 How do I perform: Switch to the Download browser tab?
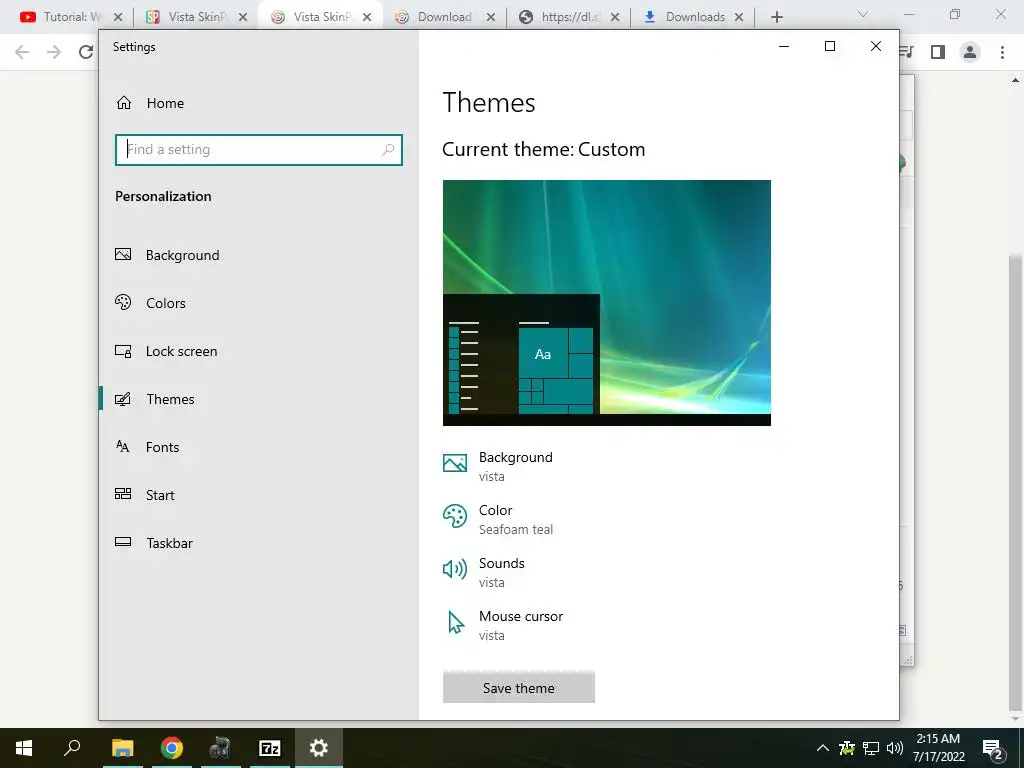click(x=444, y=17)
